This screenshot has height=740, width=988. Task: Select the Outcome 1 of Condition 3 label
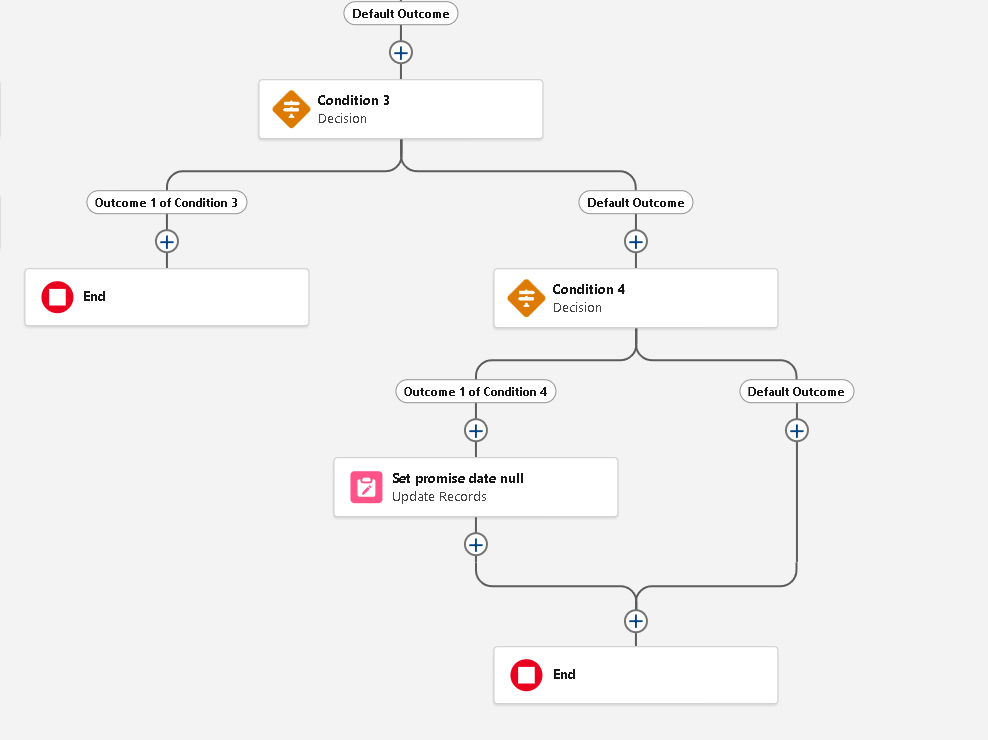tap(166, 203)
